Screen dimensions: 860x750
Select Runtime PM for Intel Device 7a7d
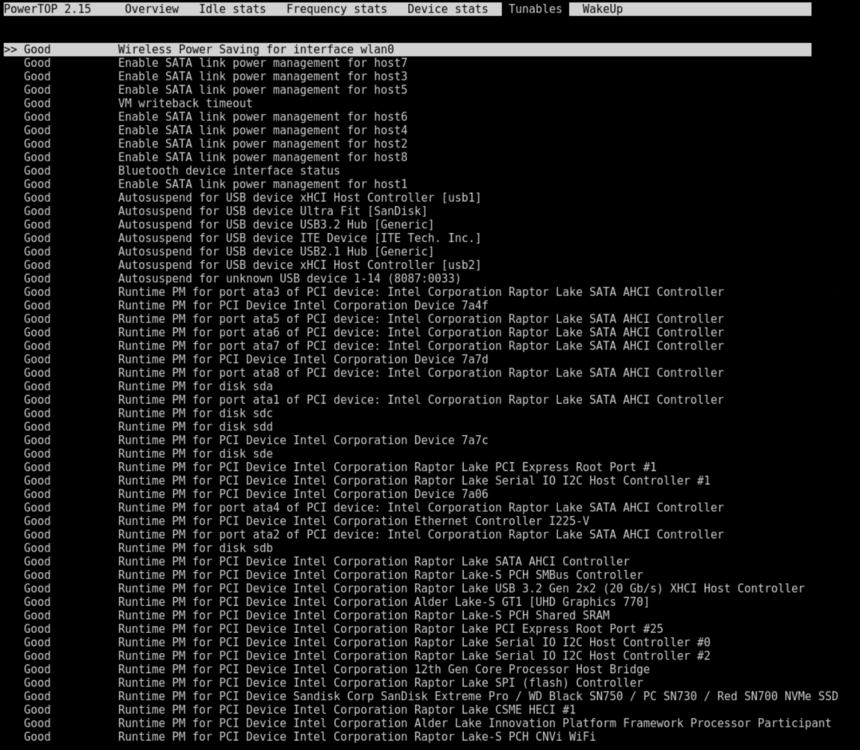pos(256,359)
